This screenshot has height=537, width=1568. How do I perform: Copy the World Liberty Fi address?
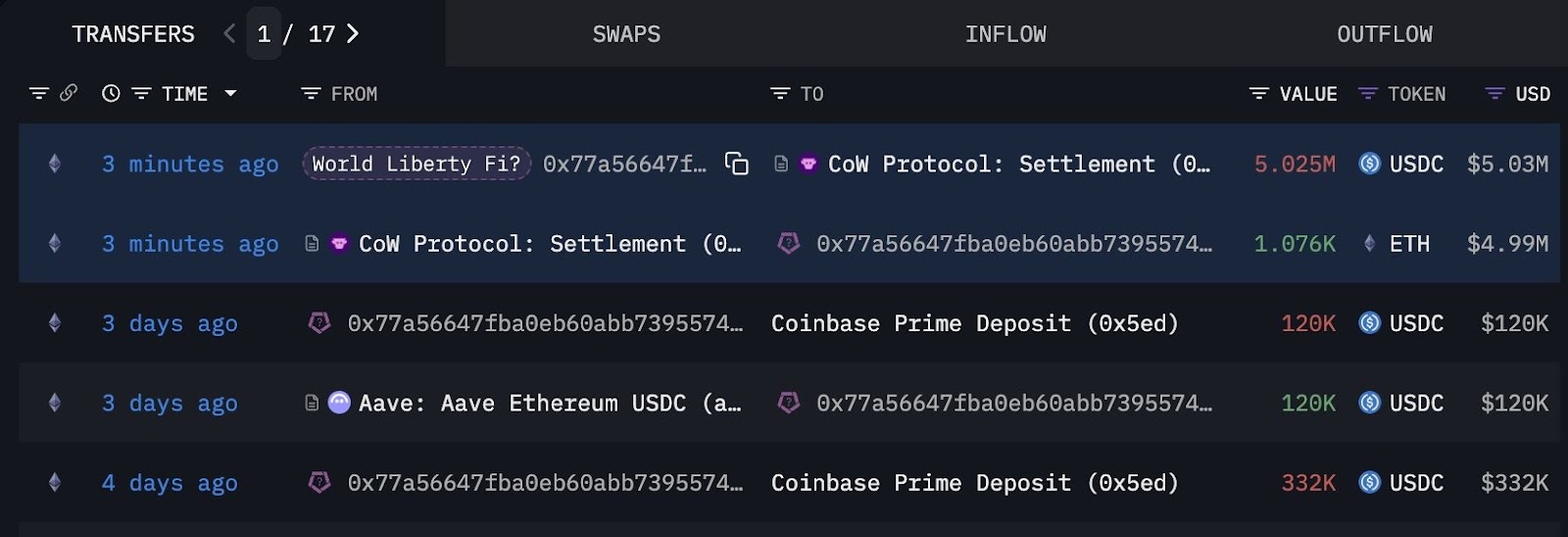coord(736,164)
